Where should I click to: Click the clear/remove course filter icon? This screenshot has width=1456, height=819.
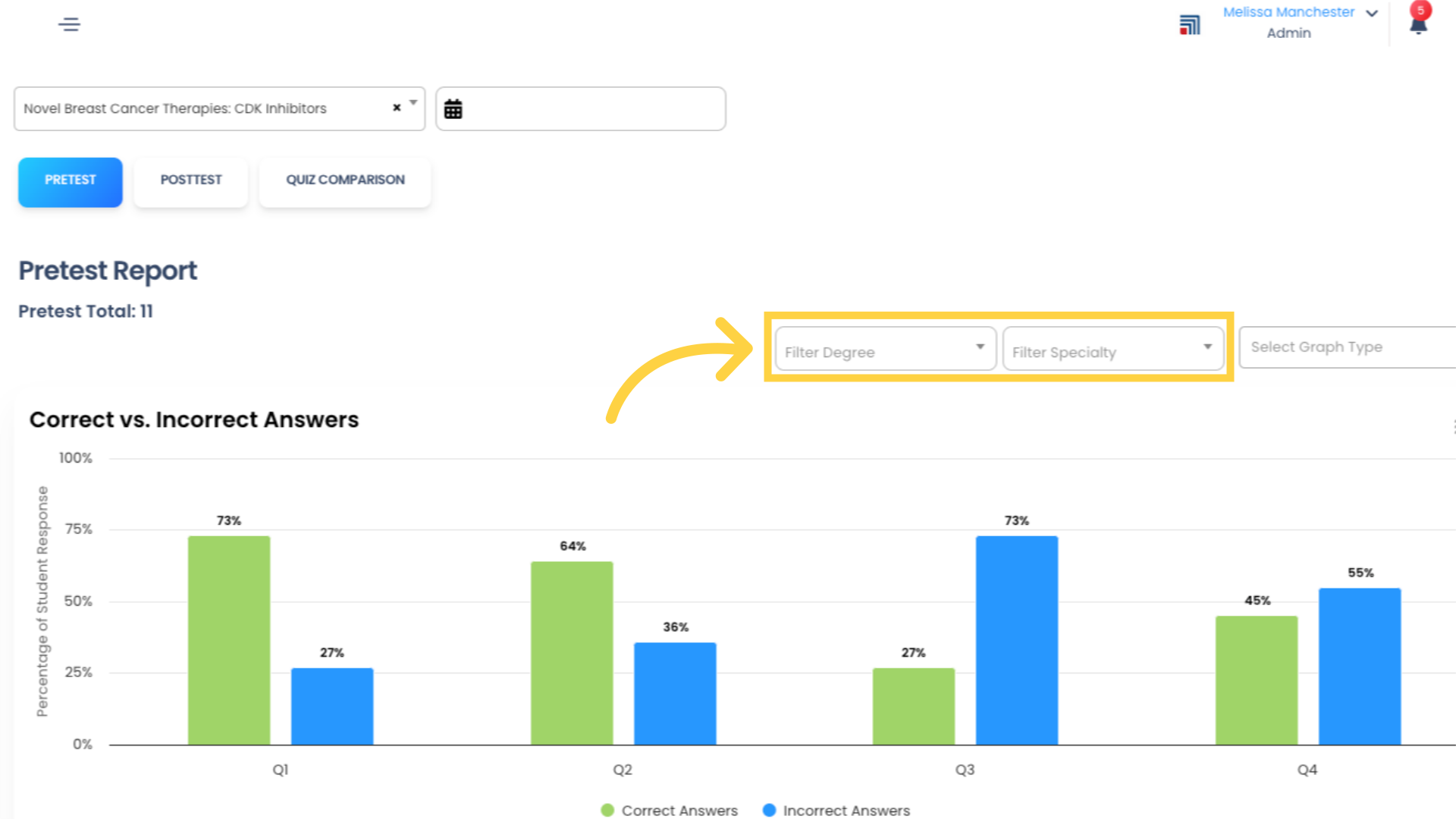pos(397,108)
